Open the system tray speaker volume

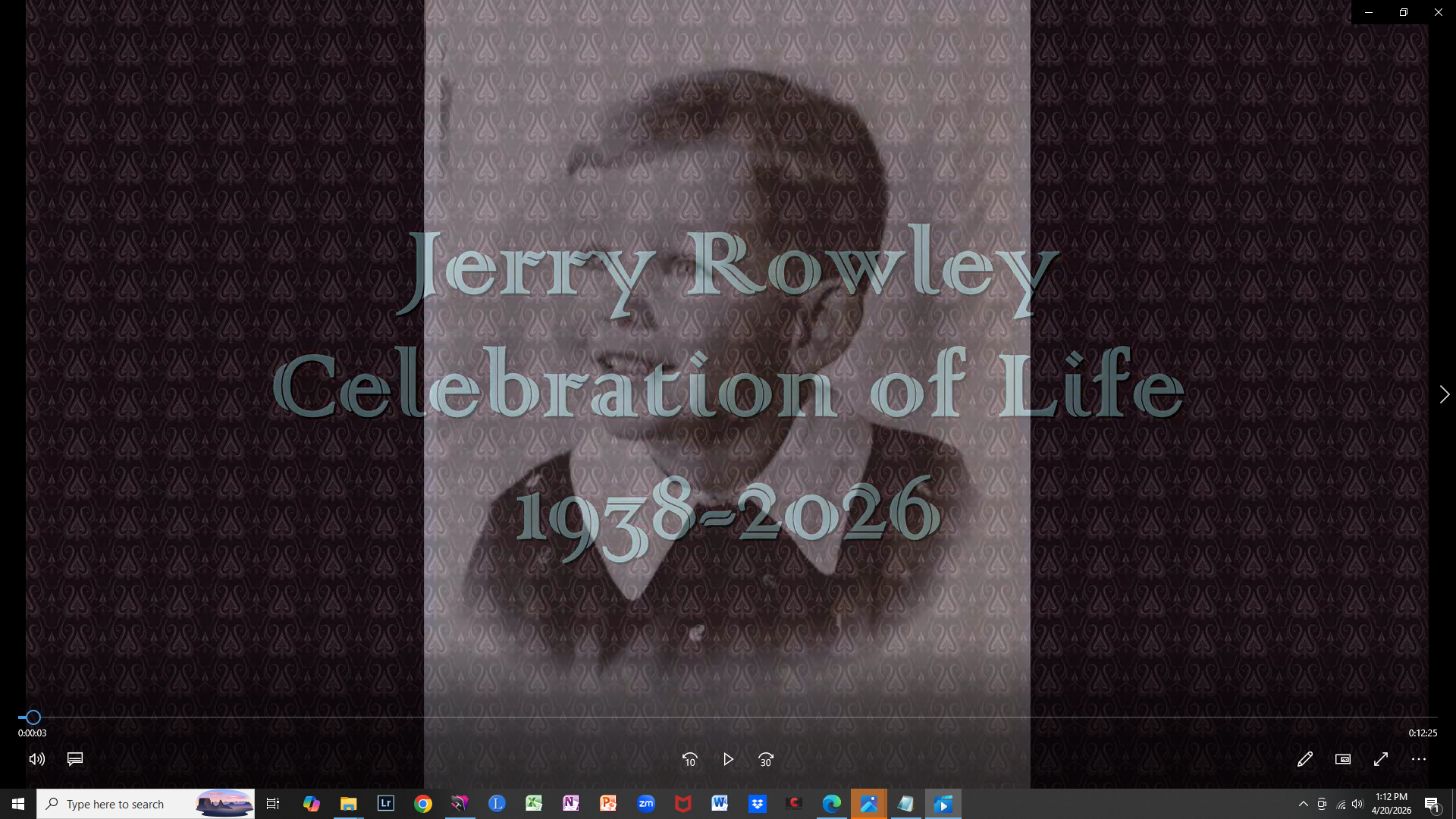(1357, 804)
